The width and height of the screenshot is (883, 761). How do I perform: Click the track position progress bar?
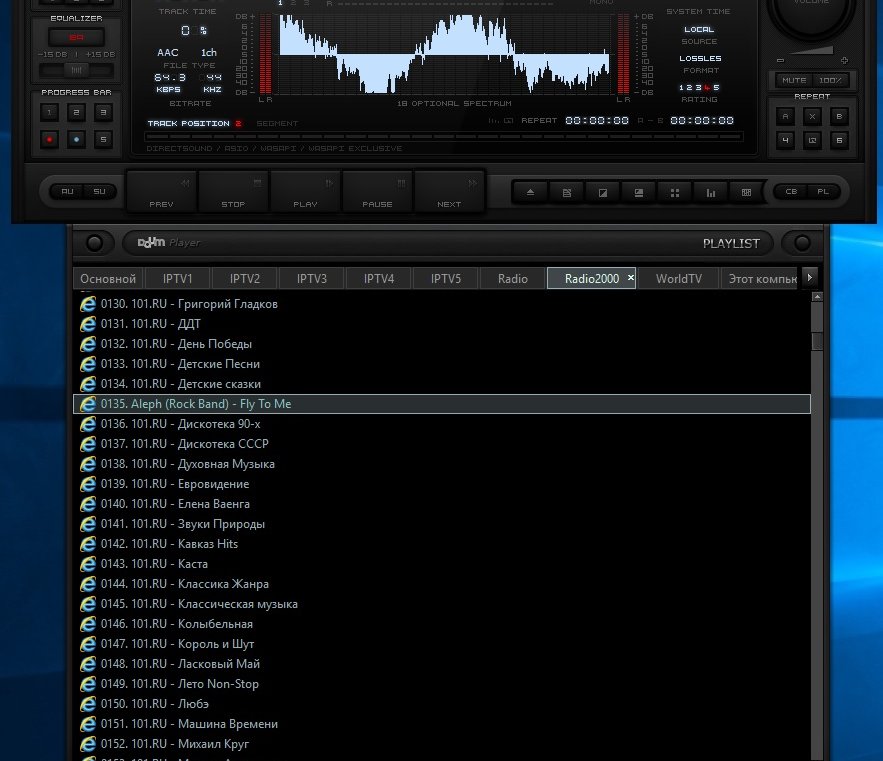tap(444, 136)
